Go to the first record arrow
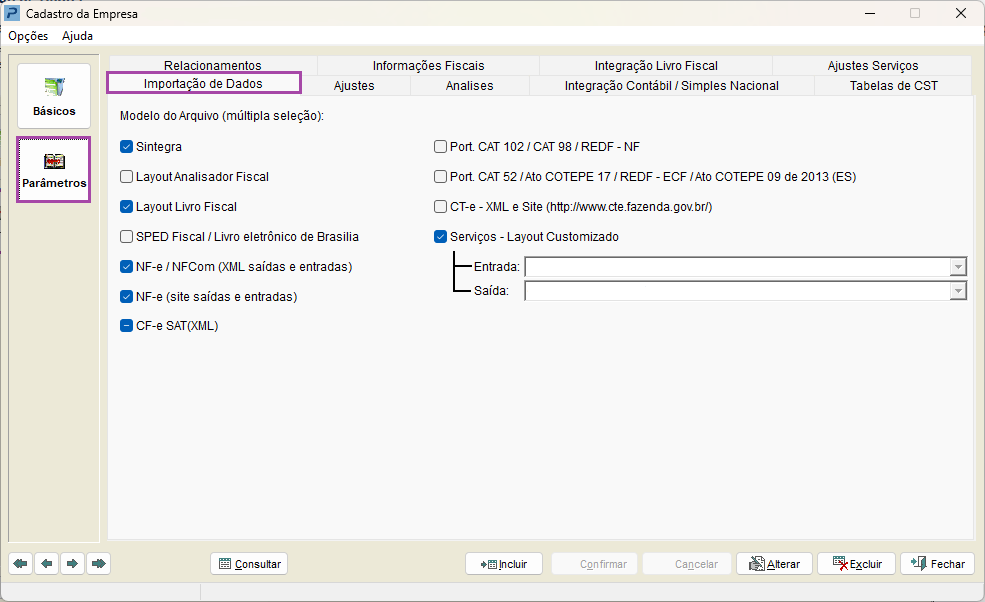985x602 pixels. pyautogui.click(x=21, y=564)
